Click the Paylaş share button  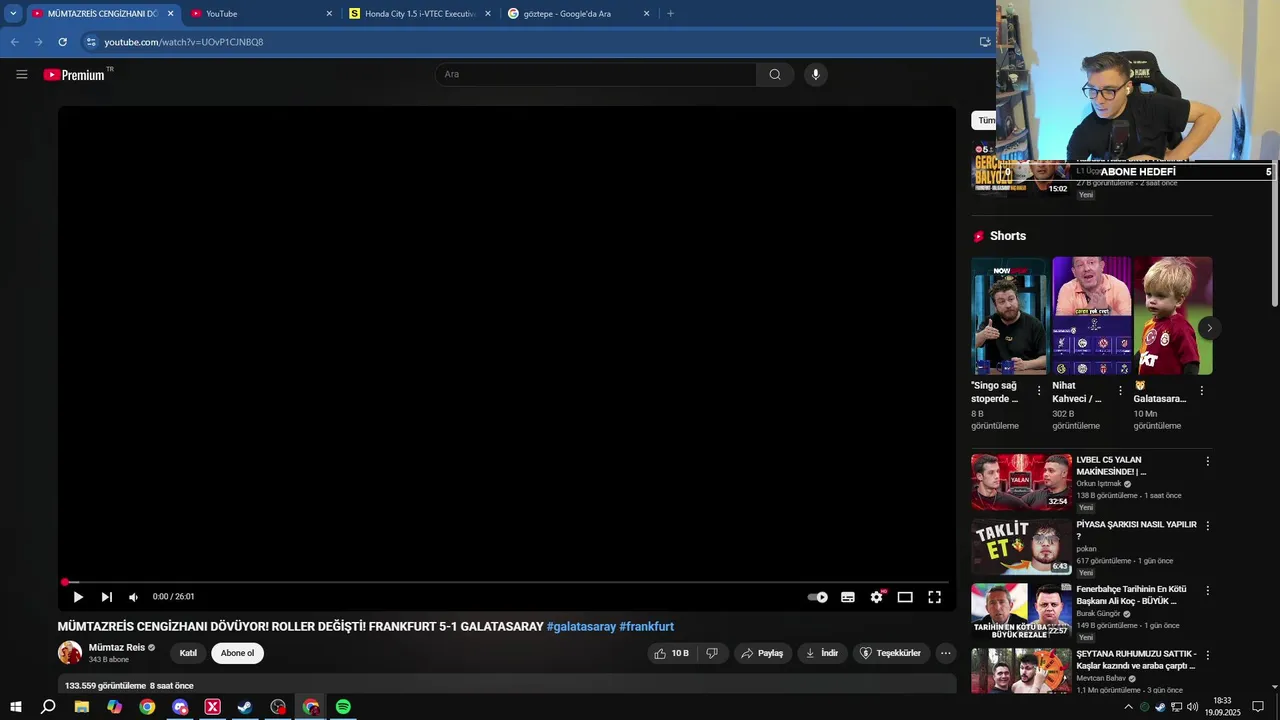coord(762,653)
